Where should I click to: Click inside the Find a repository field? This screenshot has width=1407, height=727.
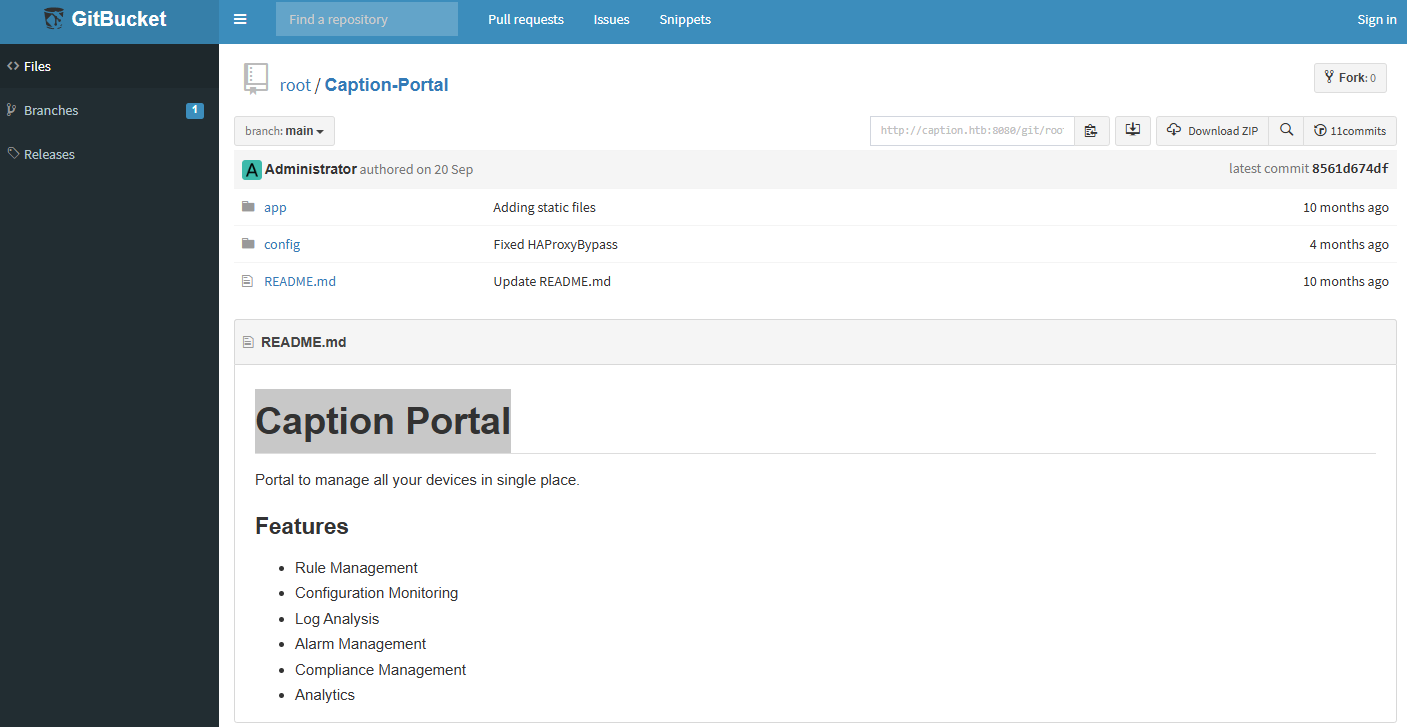(x=366, y=18)
